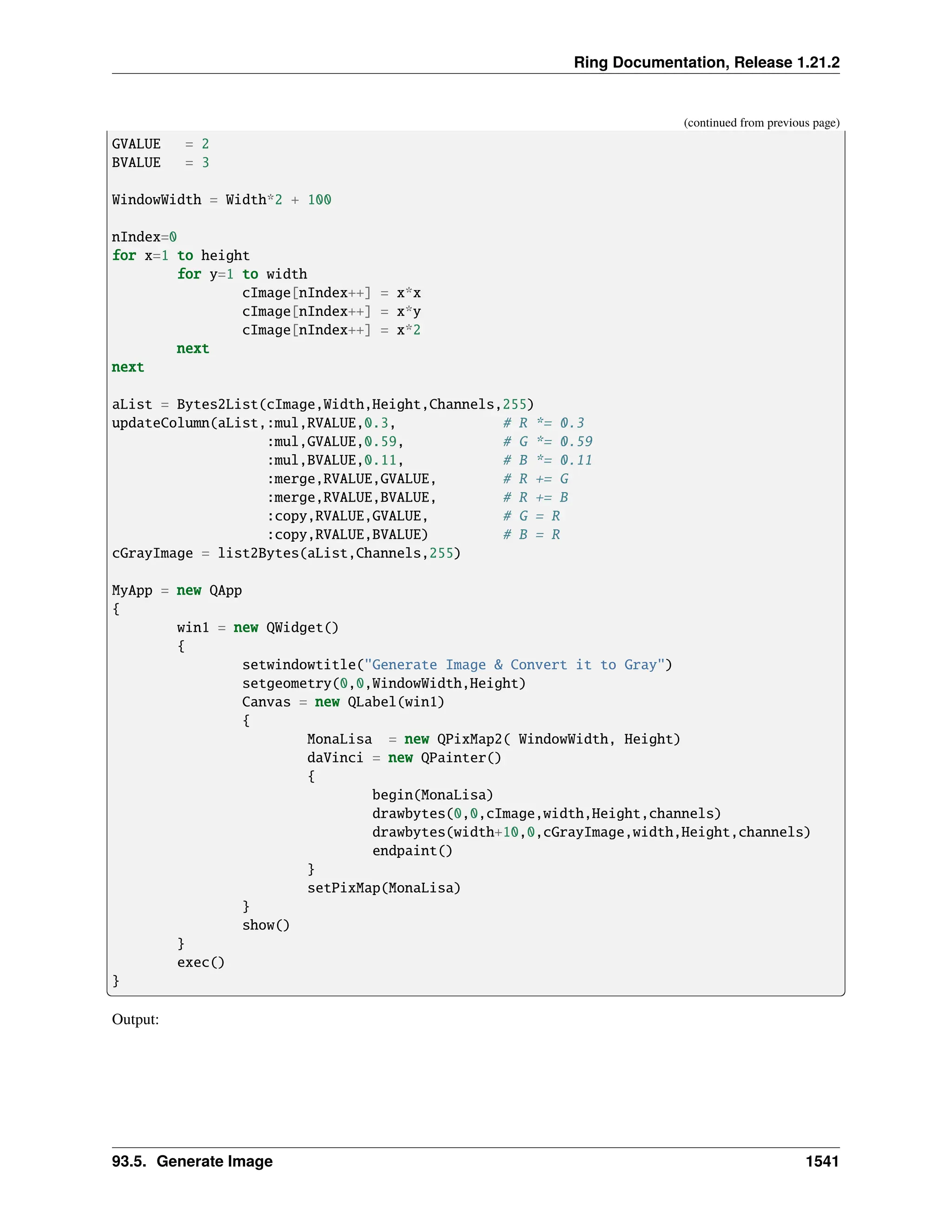Click the updateColumn function name
Image resolution: width=952 pixels, height=1232 pixels.
[161, 424]
